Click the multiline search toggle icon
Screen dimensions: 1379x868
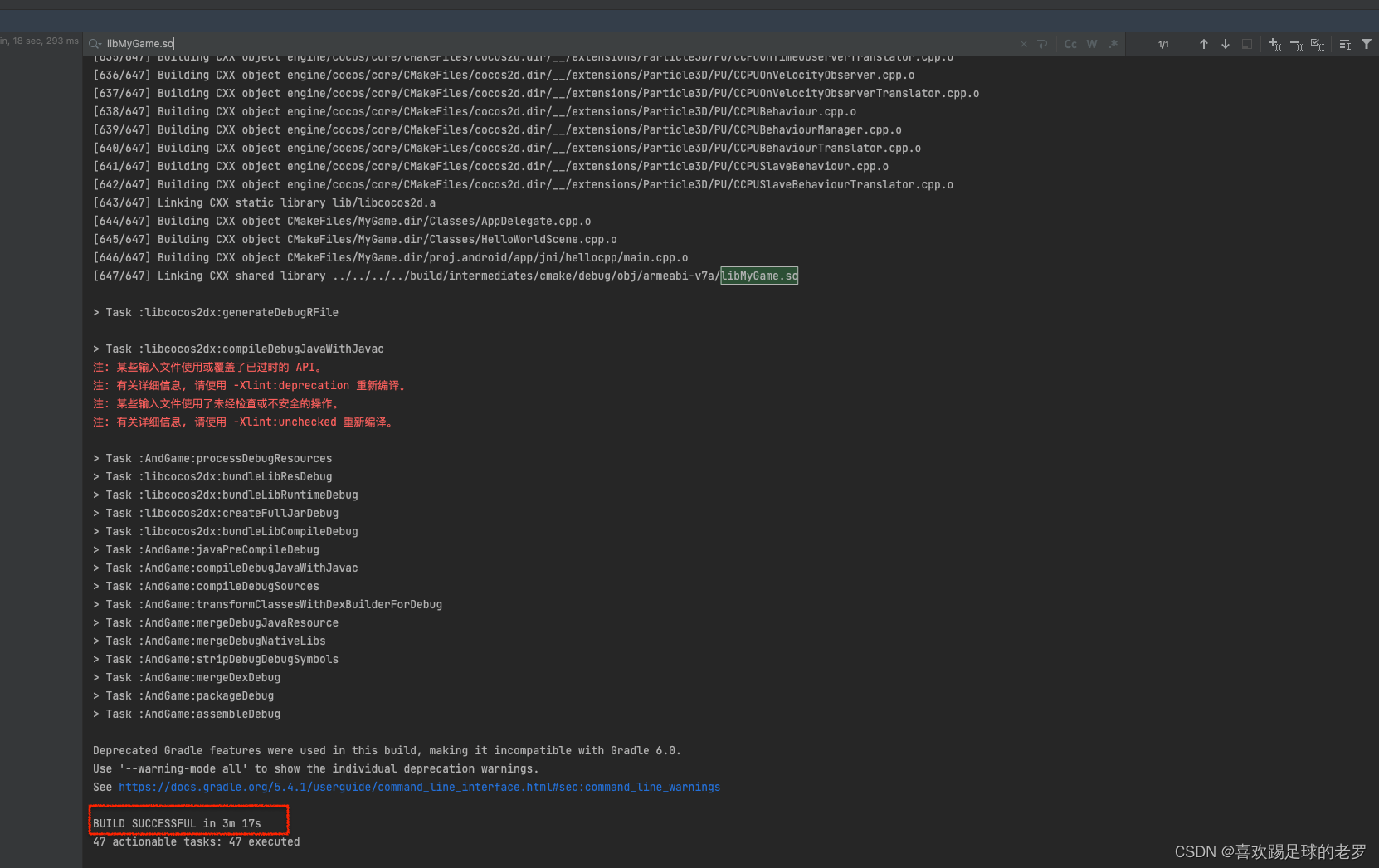pos(1345,44)
